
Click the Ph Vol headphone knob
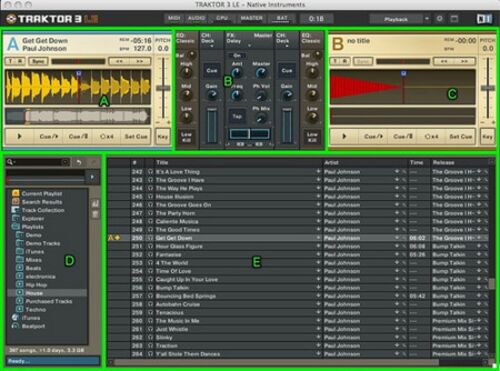(x=261, y=96)
